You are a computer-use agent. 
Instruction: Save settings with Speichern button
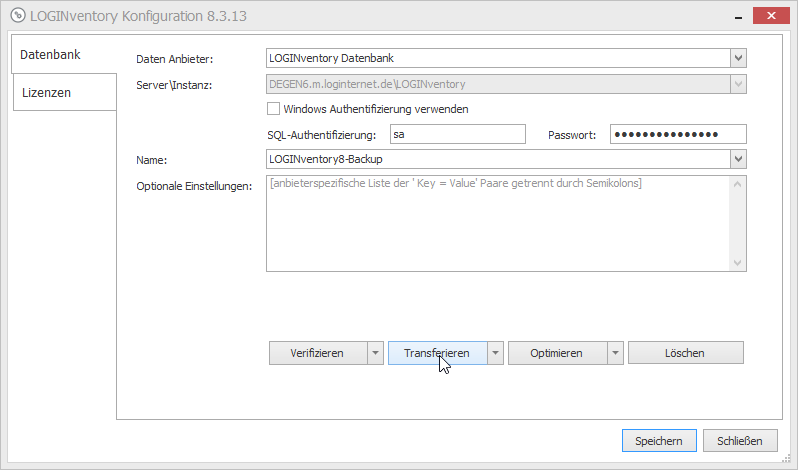(659, 440)
